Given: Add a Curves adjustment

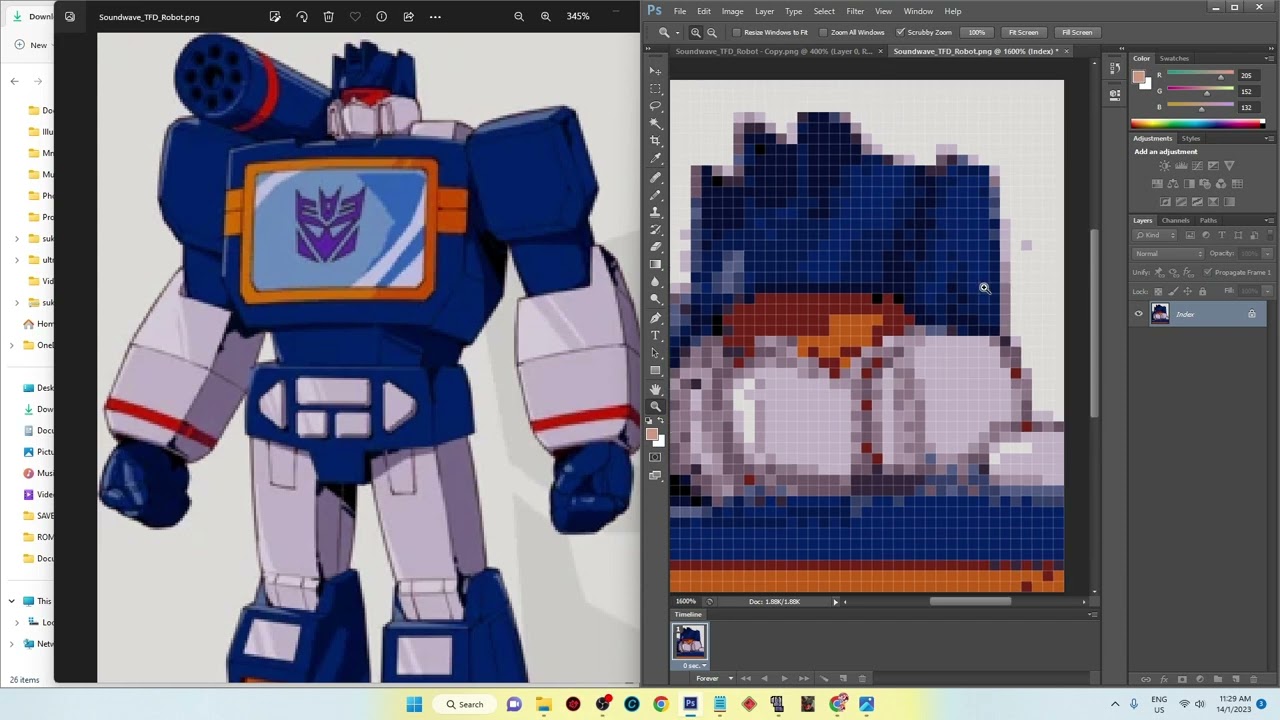Looking at the screenshot, I should pos(1197,166).
